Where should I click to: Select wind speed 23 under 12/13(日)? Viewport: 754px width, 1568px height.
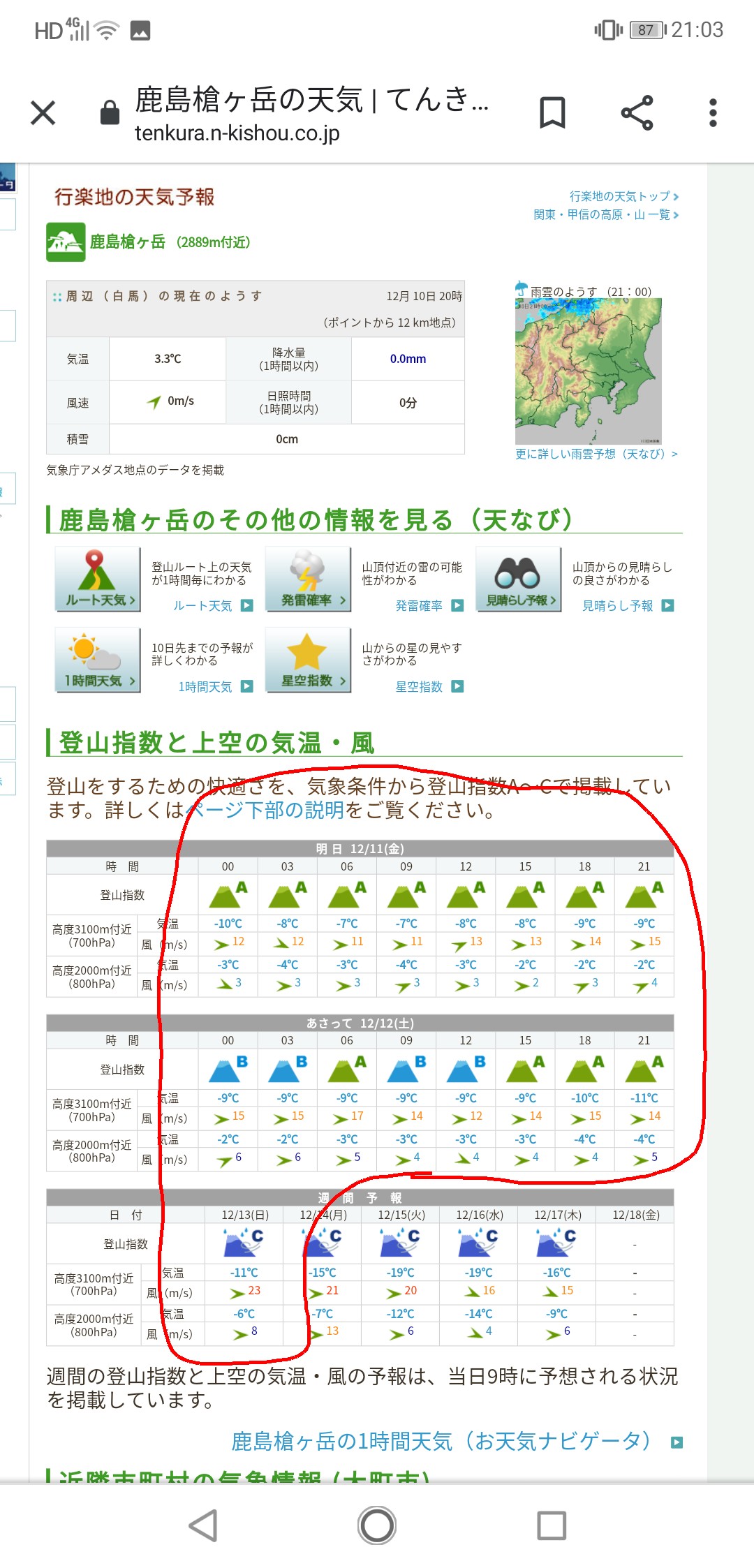click(254, 1291)
